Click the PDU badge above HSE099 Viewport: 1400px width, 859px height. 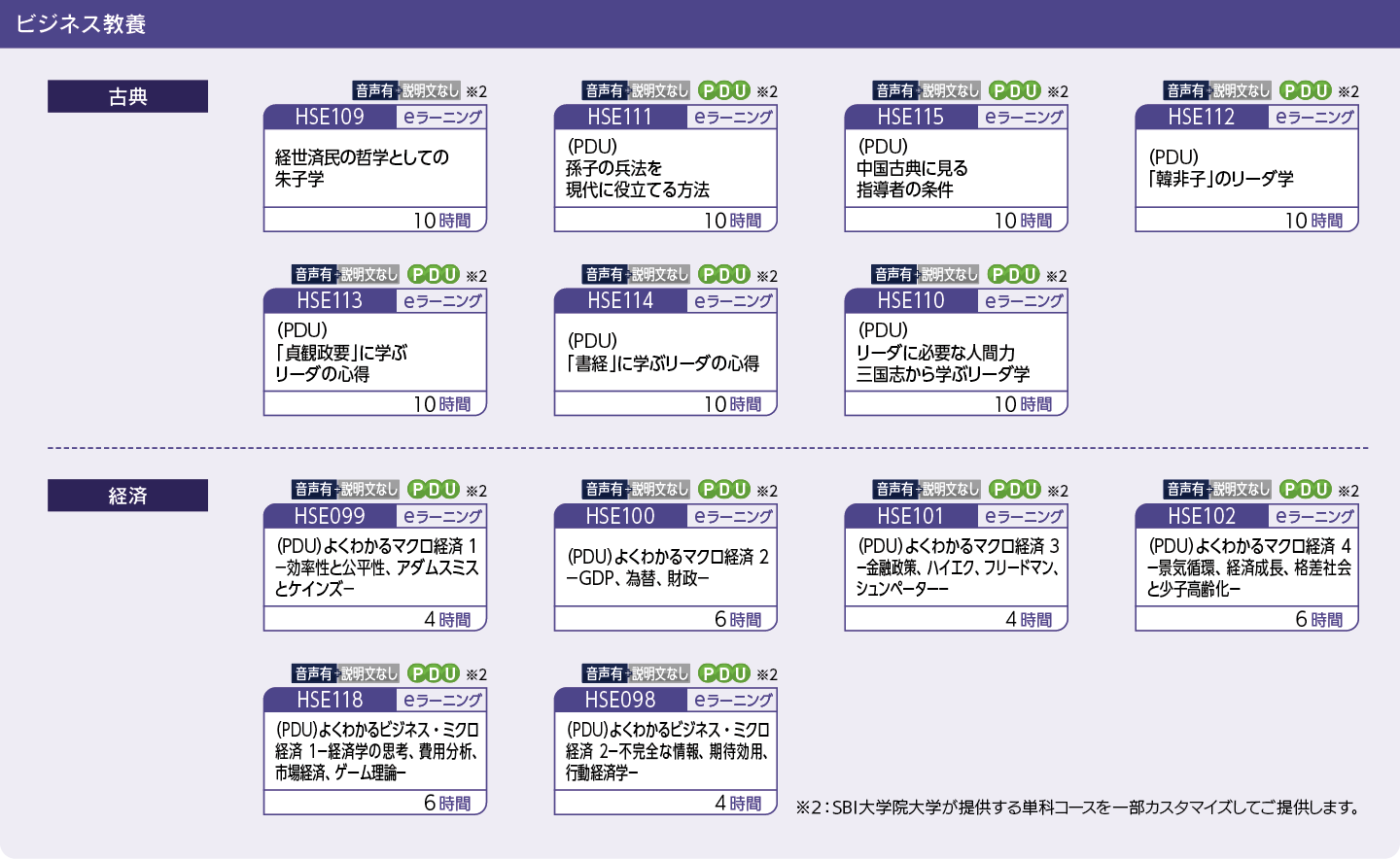coord(434,489)
